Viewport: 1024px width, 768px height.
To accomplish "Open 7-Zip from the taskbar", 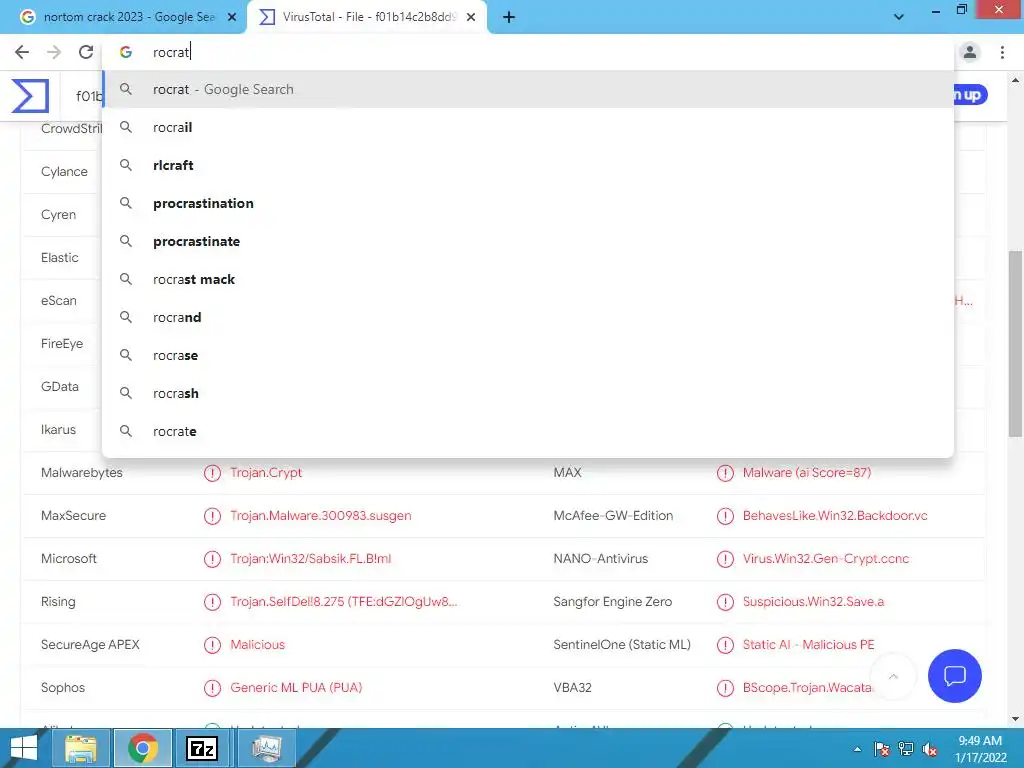I will [x=201, y=748].
